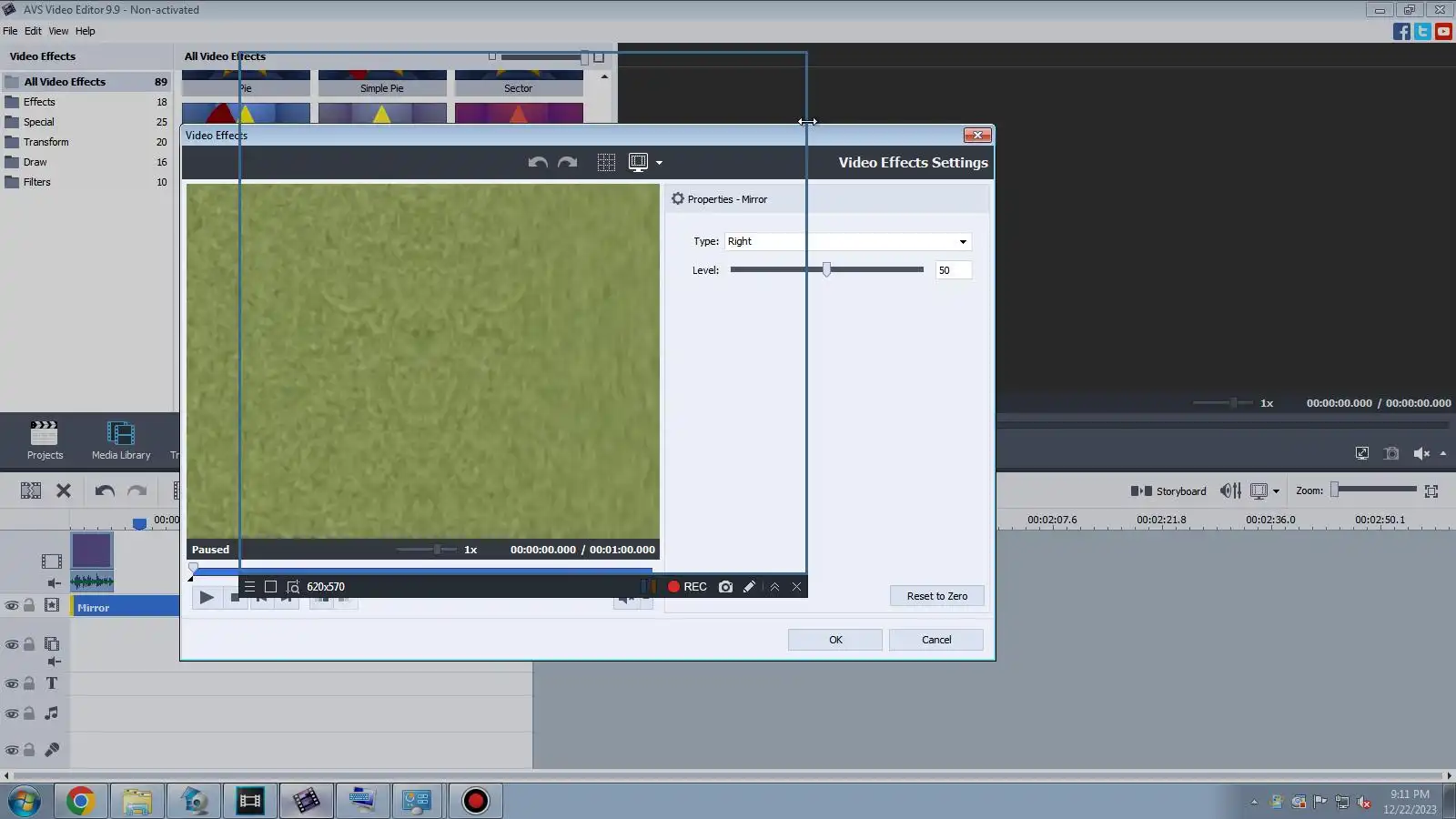Viewport: 1456px width, 819px height.
Task: Click the dialog playback speed slider
Action: 427,550
